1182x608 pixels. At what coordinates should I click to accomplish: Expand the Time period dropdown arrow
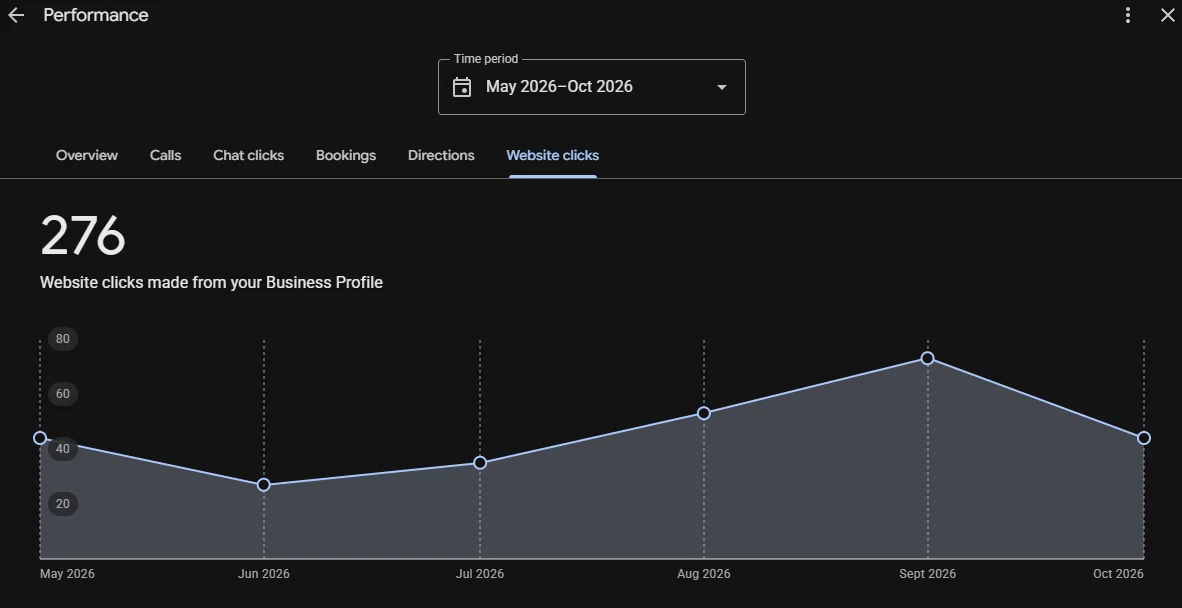point(721,87)
